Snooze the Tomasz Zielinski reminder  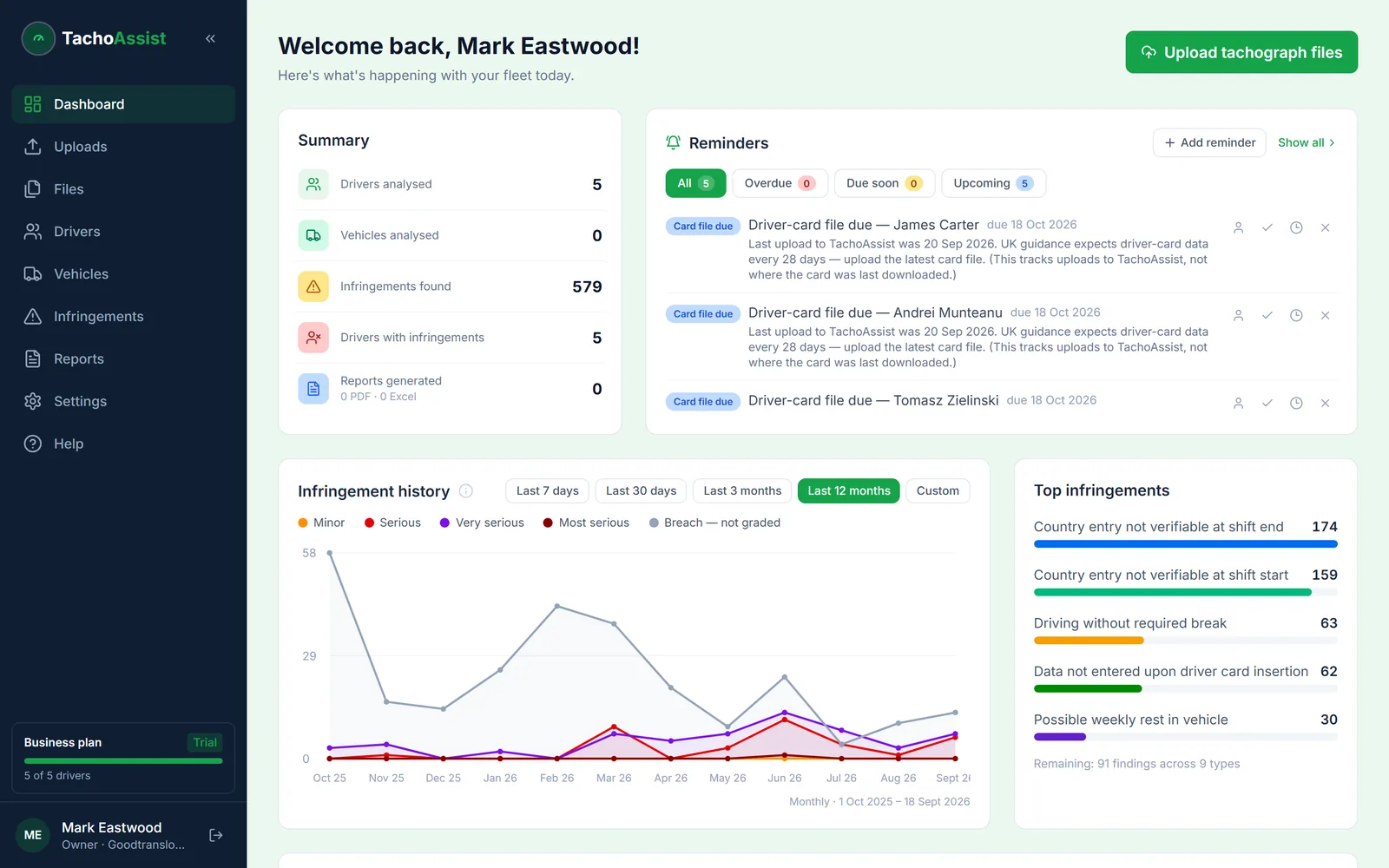[1296, 403]
